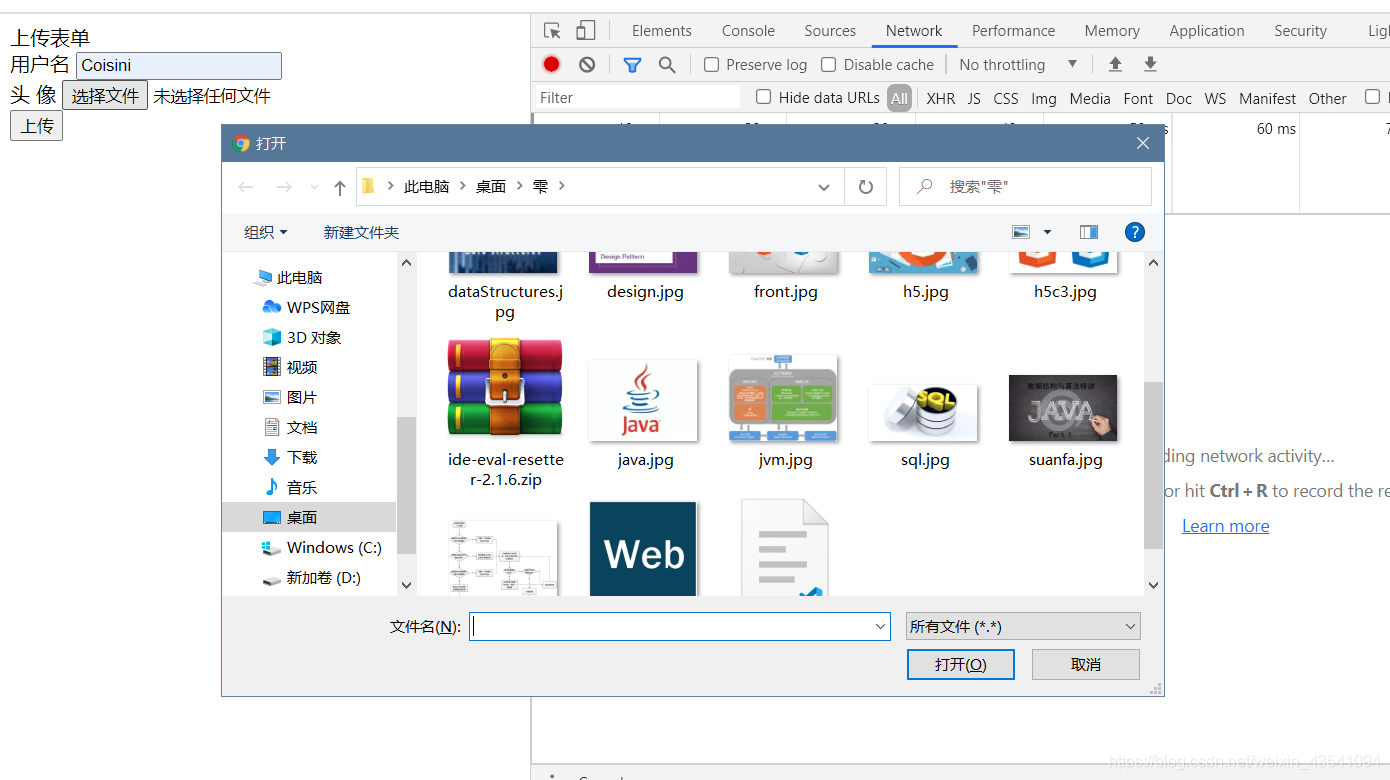Filter network requests by XHR
Image resolution: width=1390 pixels, height=780 pixels.
[941, 98]
